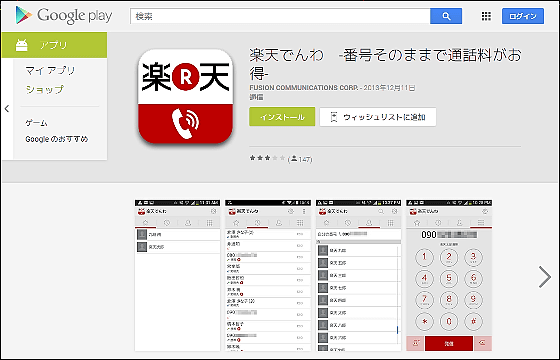Show next screenshots with the right chevron
Screen dimensions: 560x360
pos(545,277)
